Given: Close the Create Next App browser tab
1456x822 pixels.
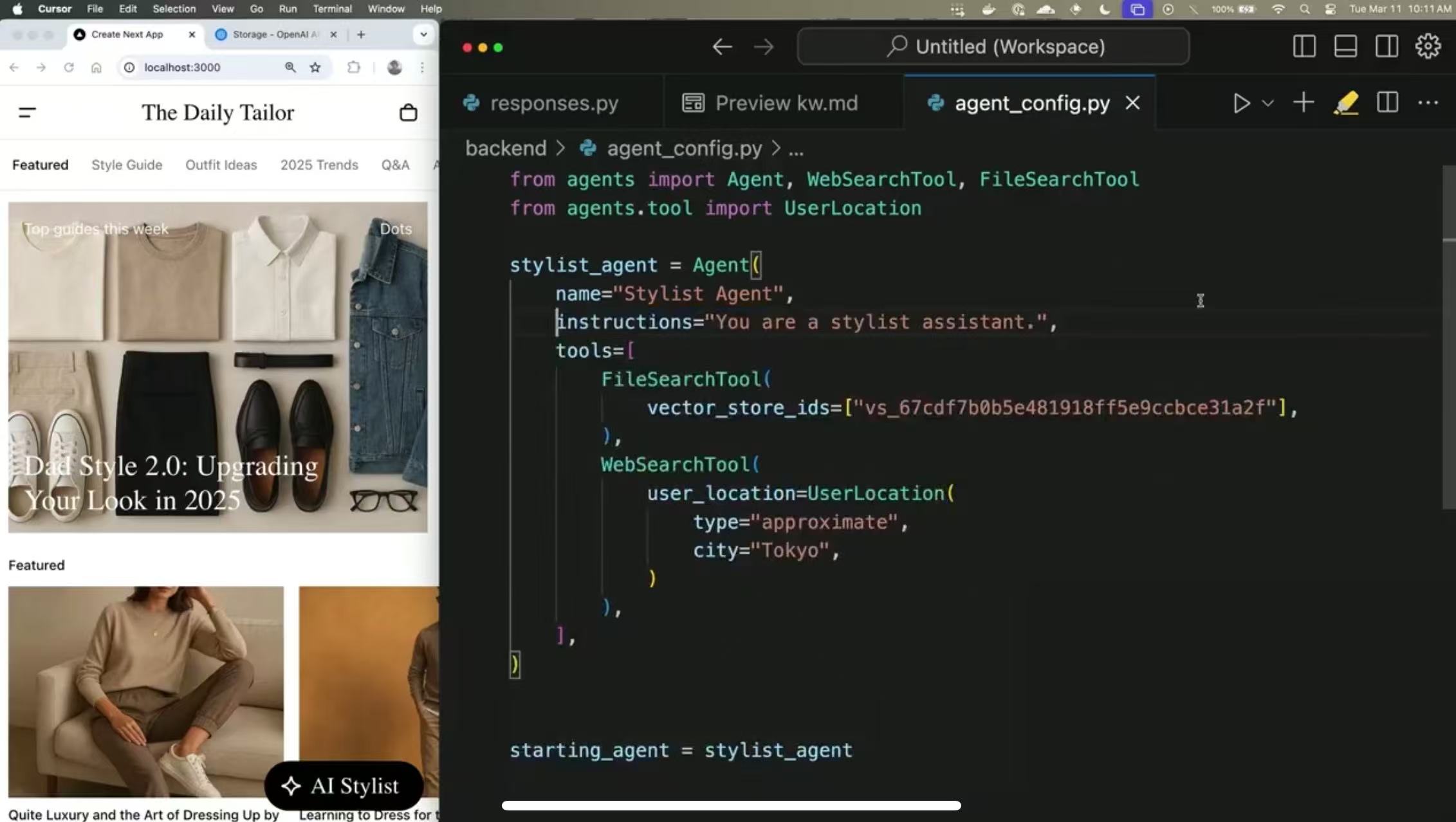Looking at the screenshot, I should click(x=192, y=35).
